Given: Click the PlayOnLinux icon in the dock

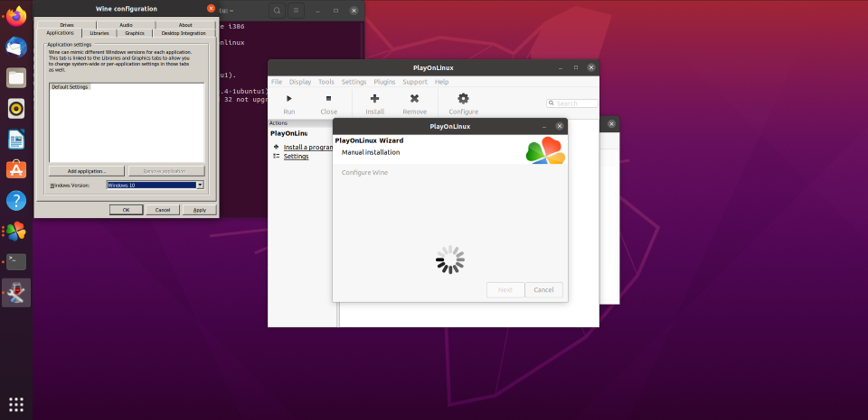Looking at the screenshot, I should click(x=16, y=231).
